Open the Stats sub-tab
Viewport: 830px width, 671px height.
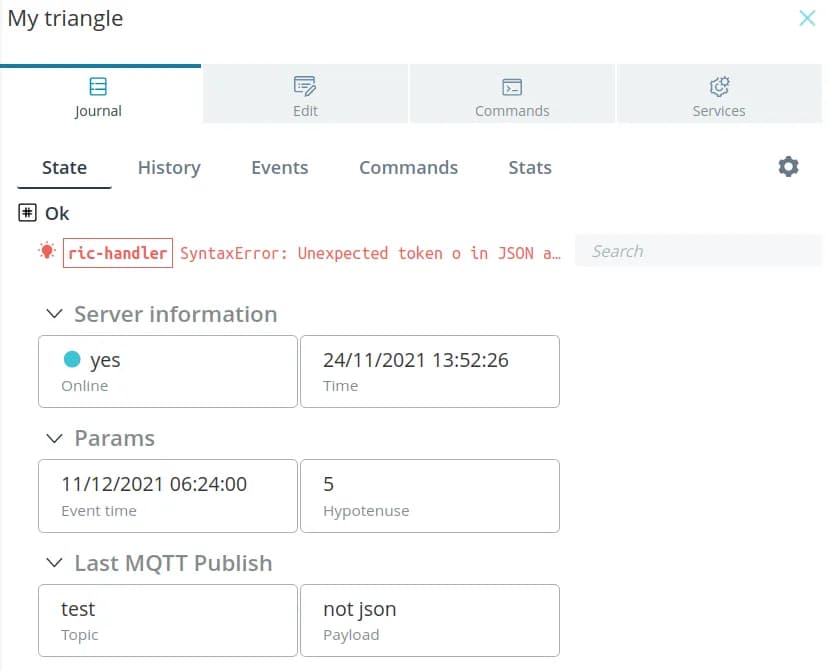pos(529,168)
